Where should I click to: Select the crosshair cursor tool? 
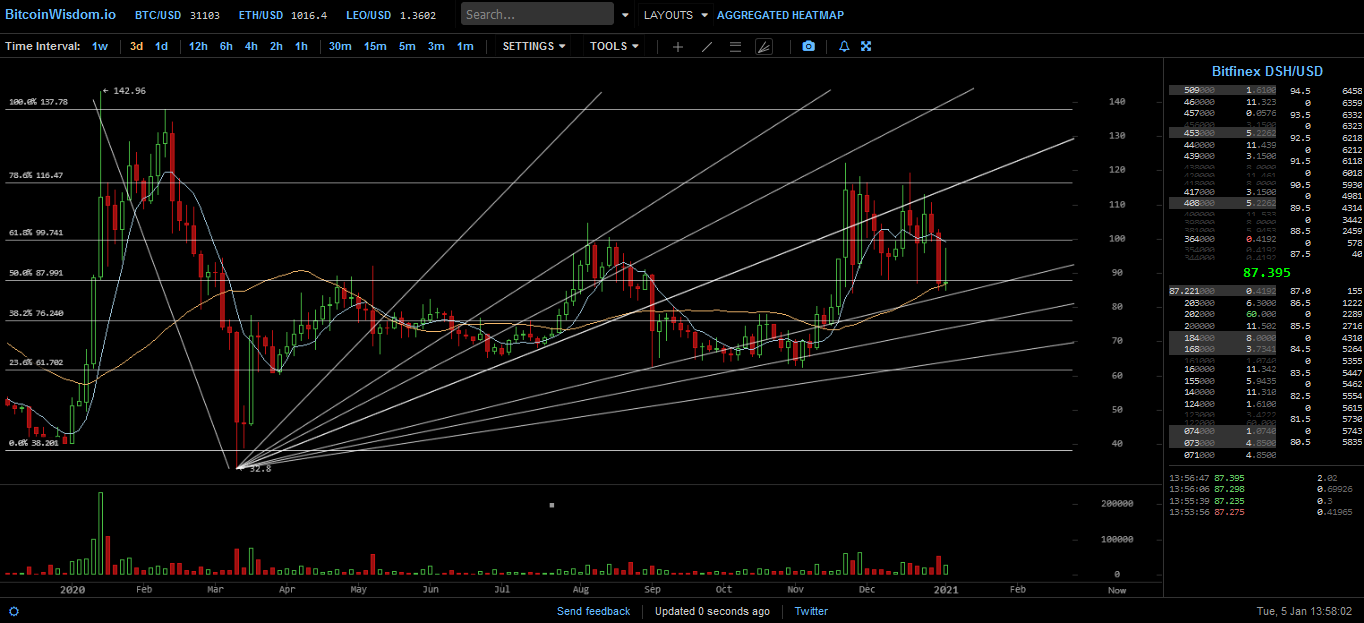678,46
